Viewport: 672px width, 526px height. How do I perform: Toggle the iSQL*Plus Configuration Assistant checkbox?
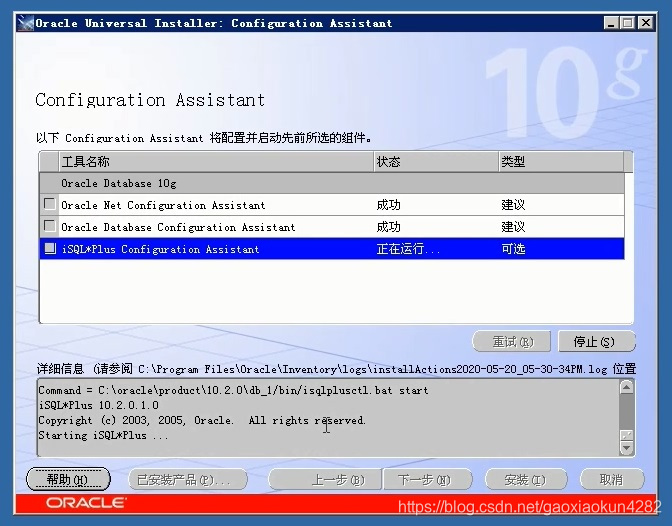coord(50,248)
